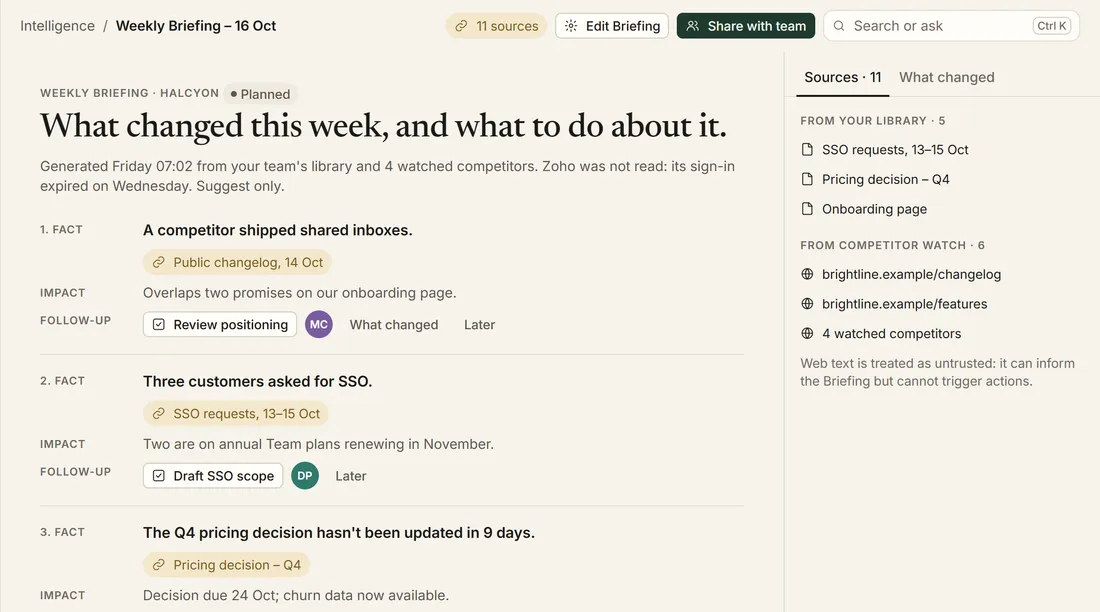
Task: Tick the checkbox icon on Review positioning
Action: tap(159, 324)
